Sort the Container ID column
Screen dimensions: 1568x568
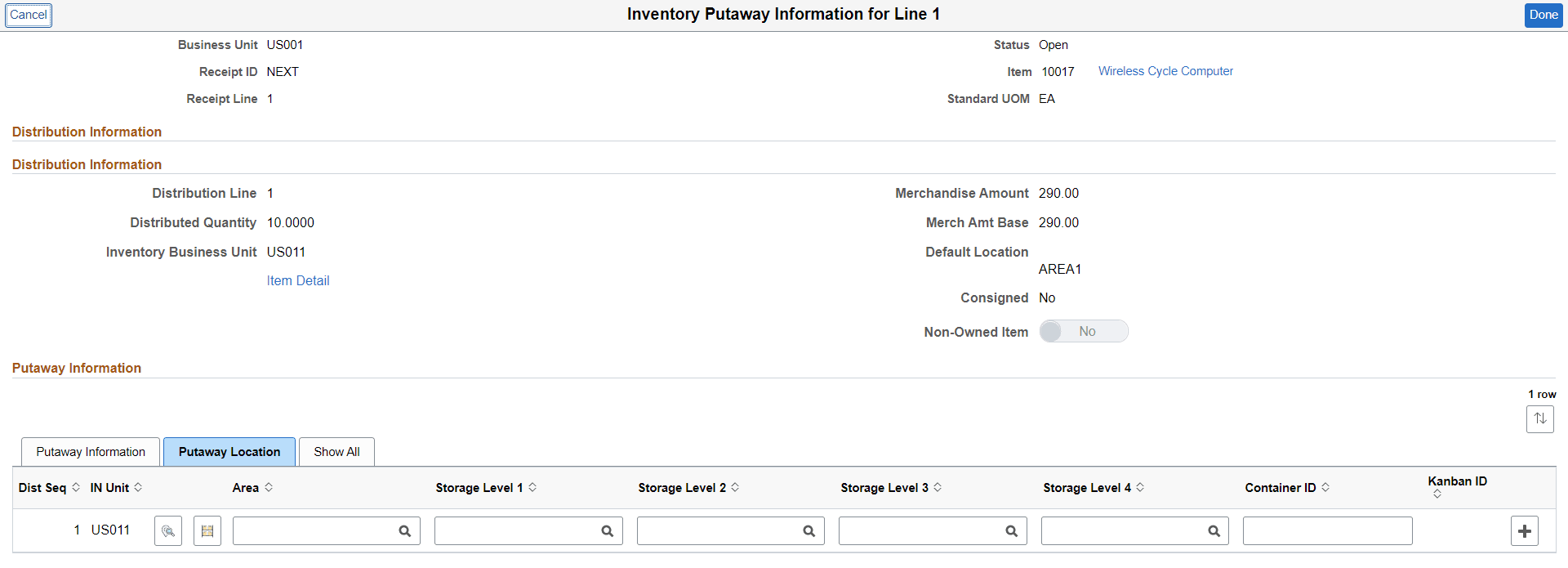[1325, 487]
